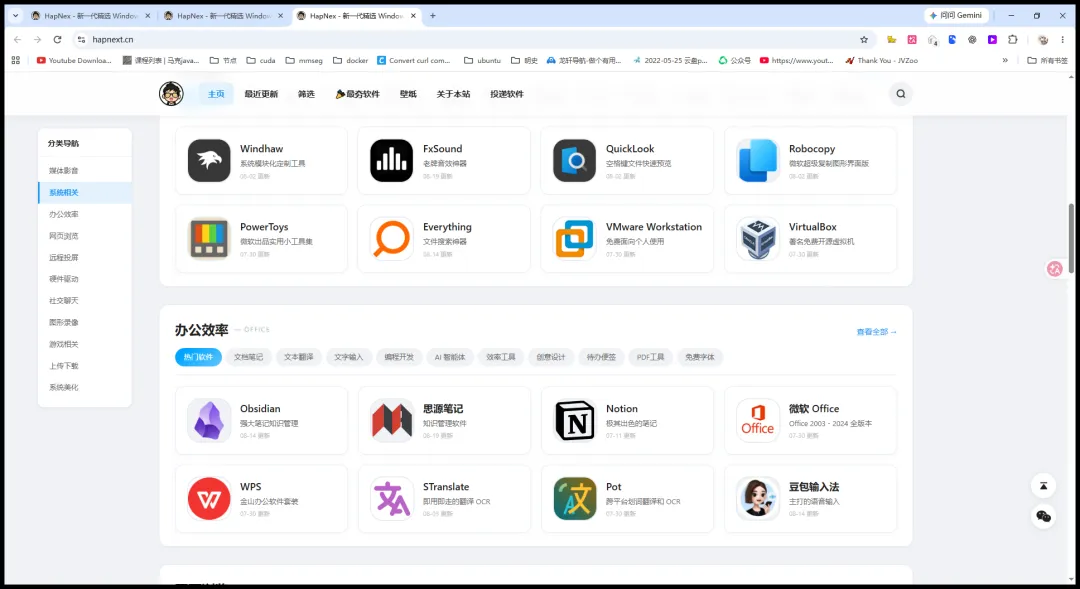The width and height of the screenshot is (1080, 589).
Task: Open the cuda bookmark folder
Action: tap(261, 60)
